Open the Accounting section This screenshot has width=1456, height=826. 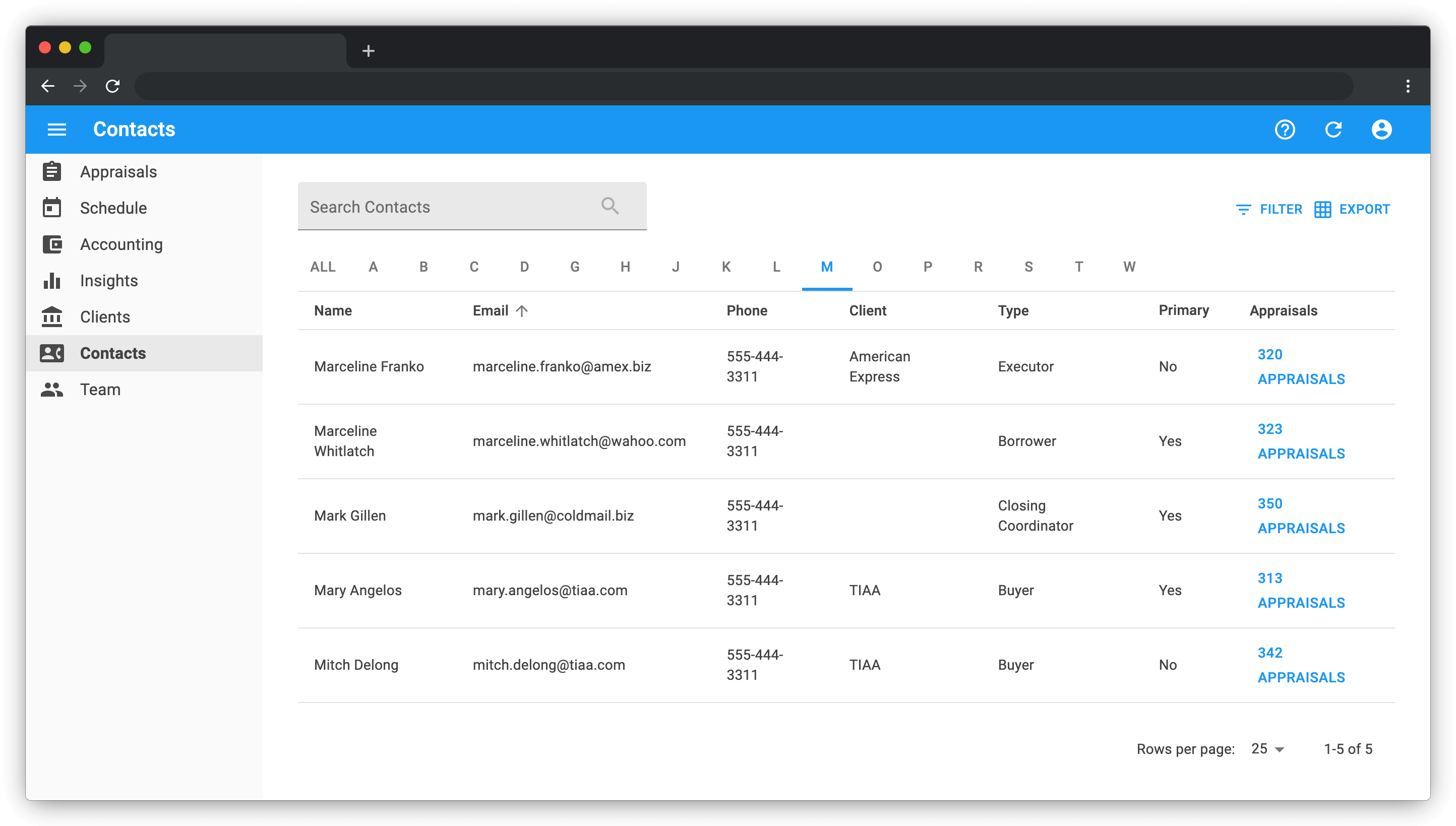121,244
